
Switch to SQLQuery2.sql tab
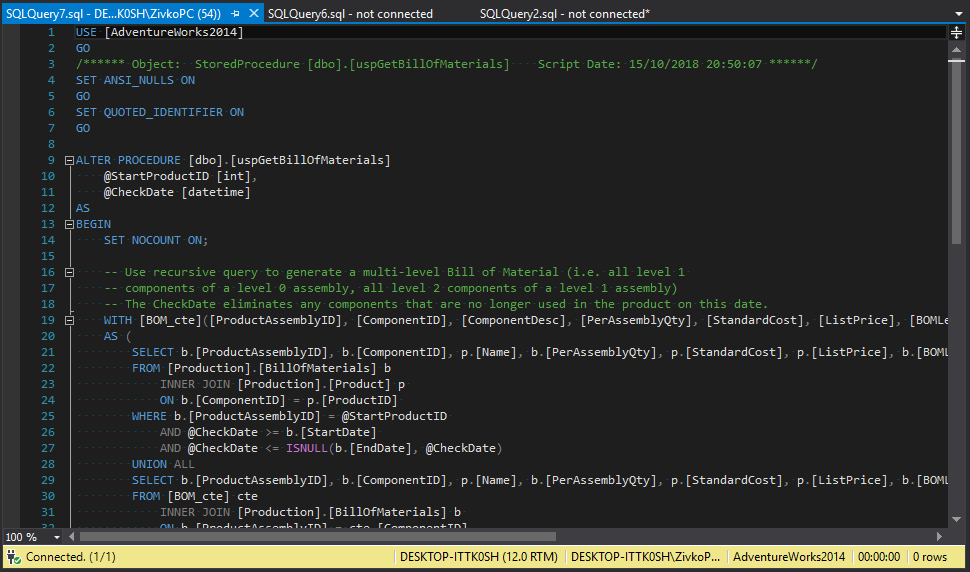(564, 14)
